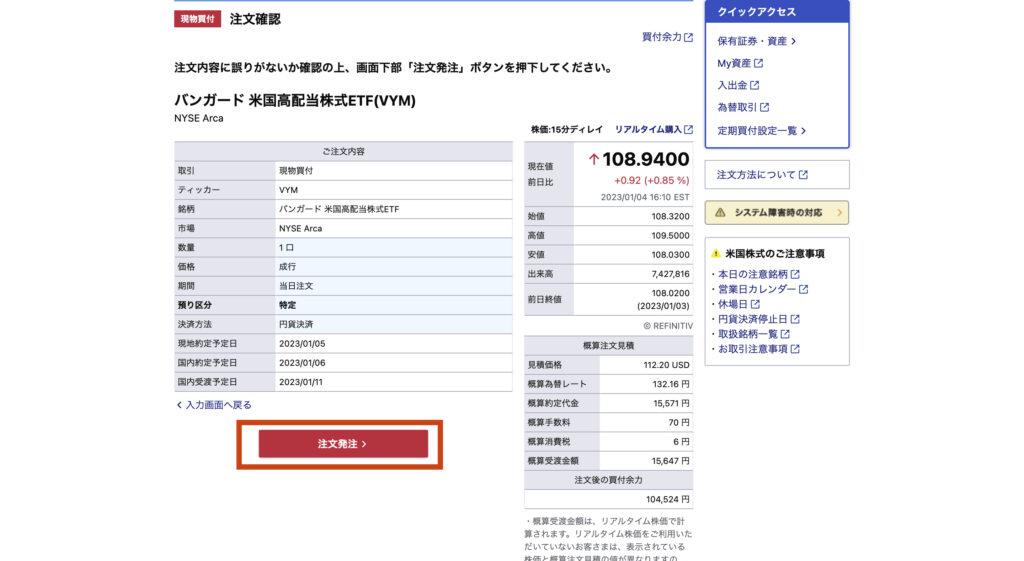Click external-link icon beside 買付余力
Viewport: 1024px width, 561px height.
(688, 37)
